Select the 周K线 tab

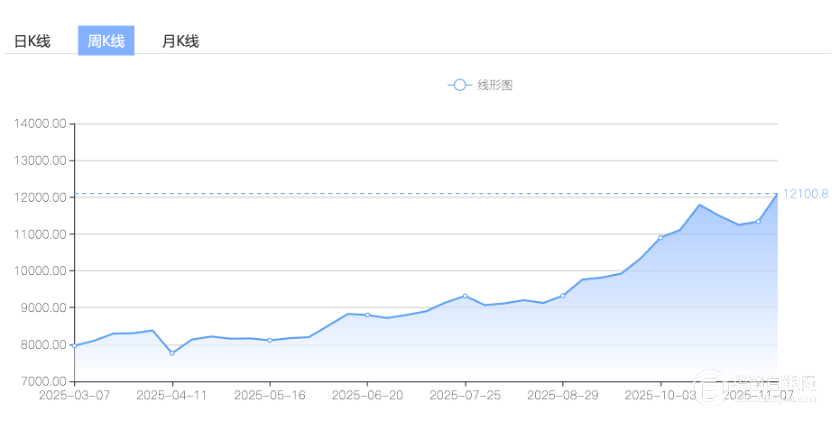(x=106, y=41)
